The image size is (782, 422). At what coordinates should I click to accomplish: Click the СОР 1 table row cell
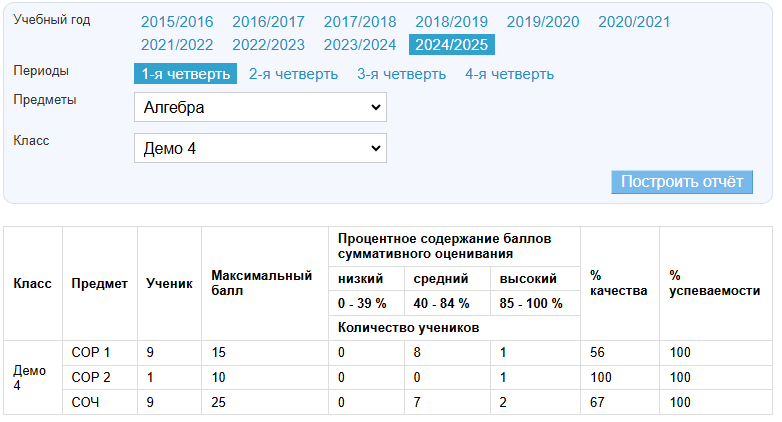tap(91, 353)
